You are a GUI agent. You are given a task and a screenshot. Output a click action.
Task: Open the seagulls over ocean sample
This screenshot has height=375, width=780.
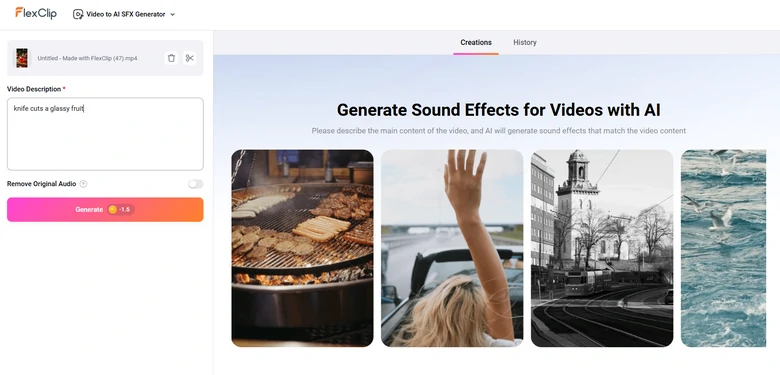tap(723, 248)
